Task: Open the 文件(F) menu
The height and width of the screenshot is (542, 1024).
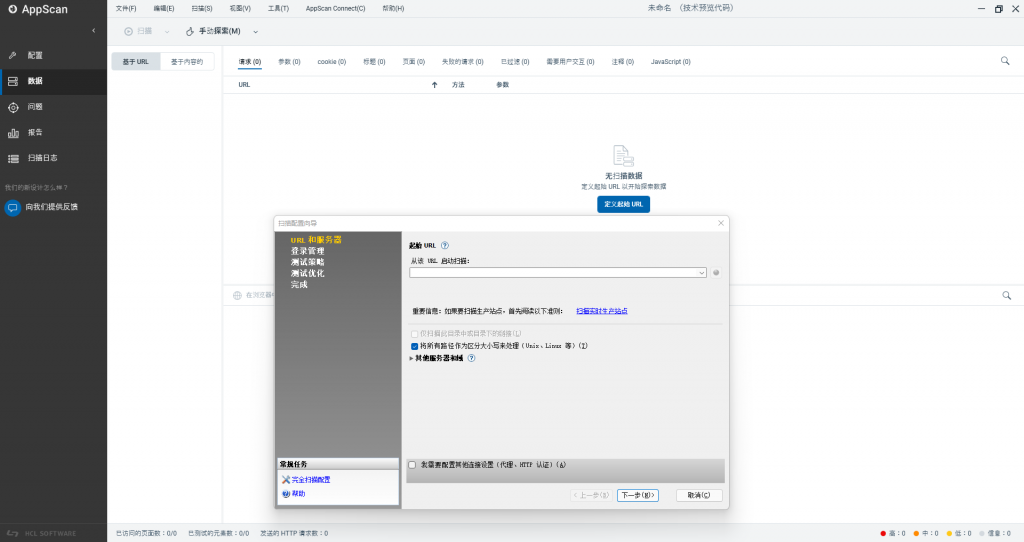Action: tap(126, 8)
